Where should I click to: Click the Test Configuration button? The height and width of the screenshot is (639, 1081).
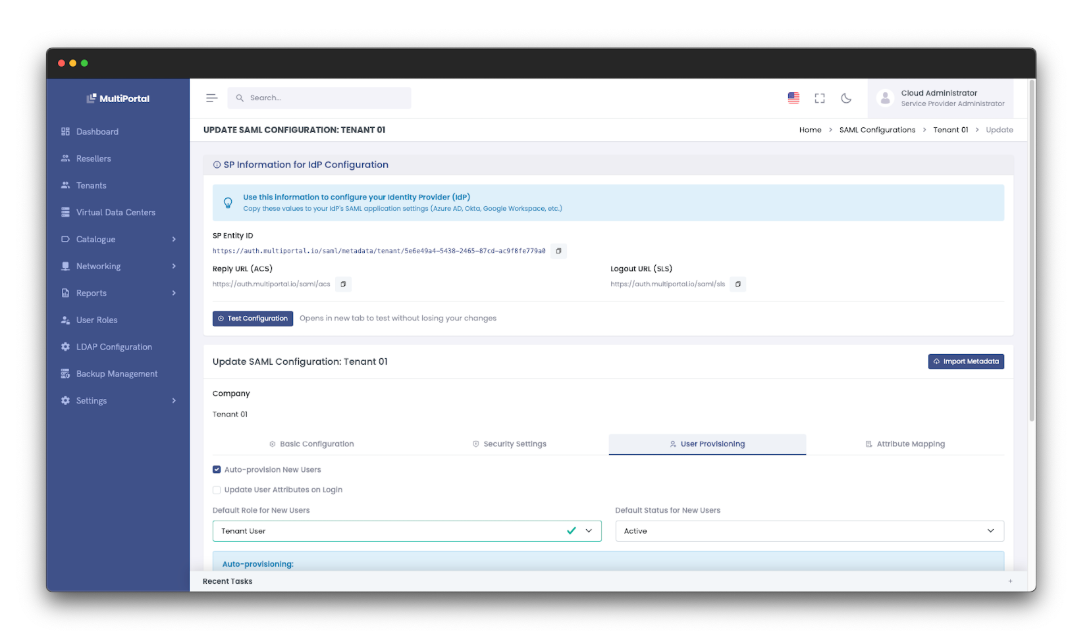click(252, 318)
